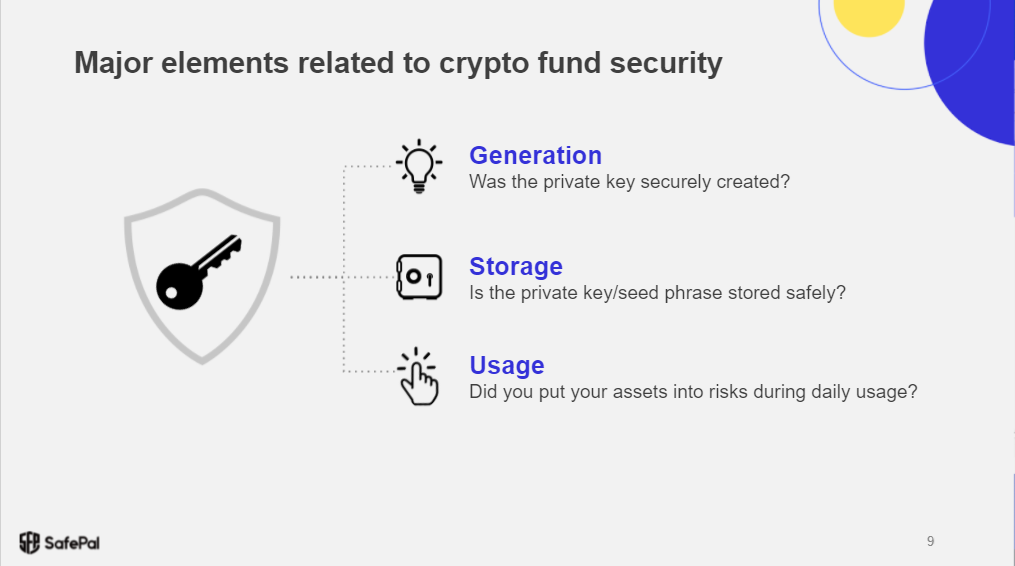Click the tapping hand Usage icon

(418, 376)
